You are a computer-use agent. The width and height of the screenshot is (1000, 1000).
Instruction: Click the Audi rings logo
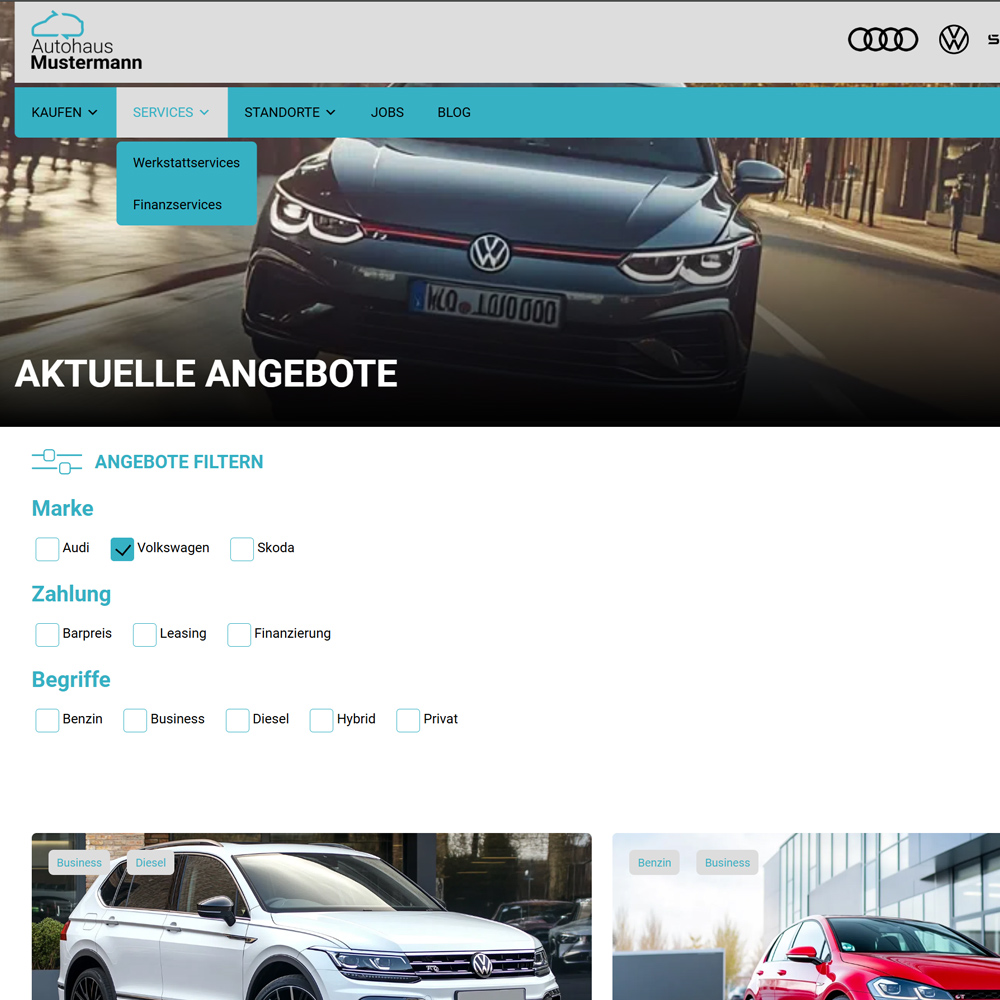click(882, 40)
